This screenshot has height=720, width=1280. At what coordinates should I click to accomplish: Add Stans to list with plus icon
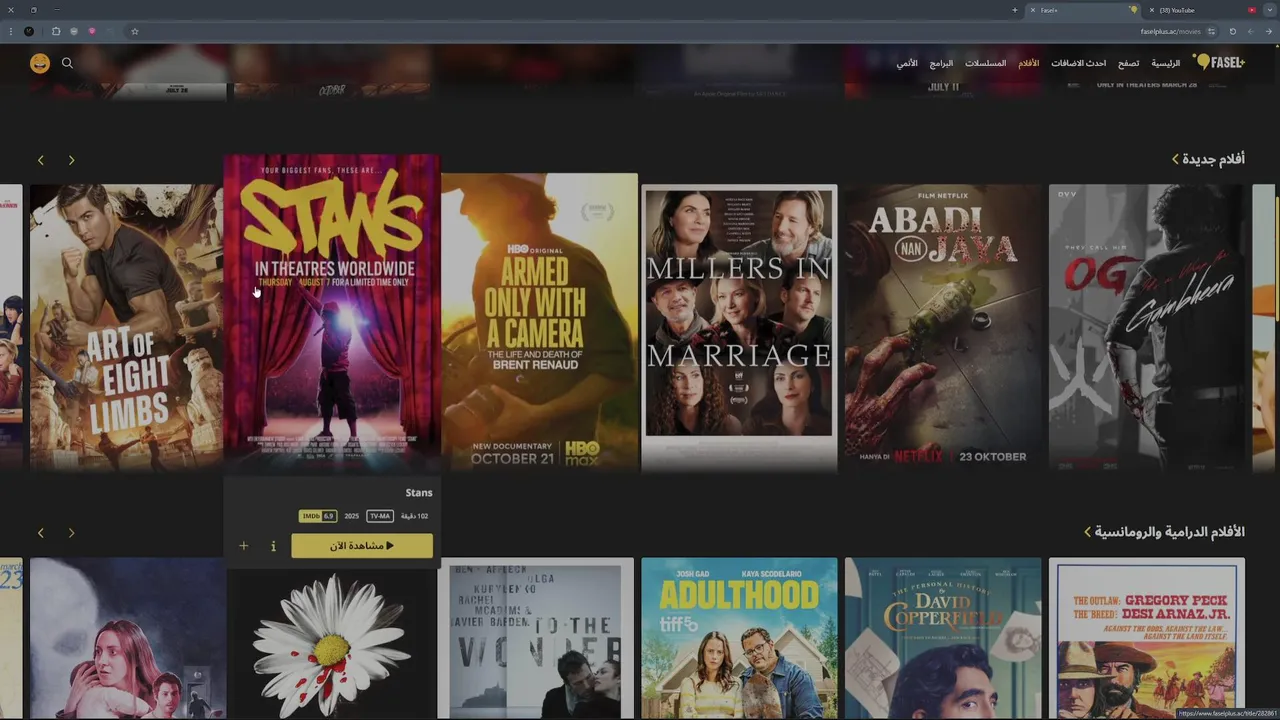click(x=243, y=546)
